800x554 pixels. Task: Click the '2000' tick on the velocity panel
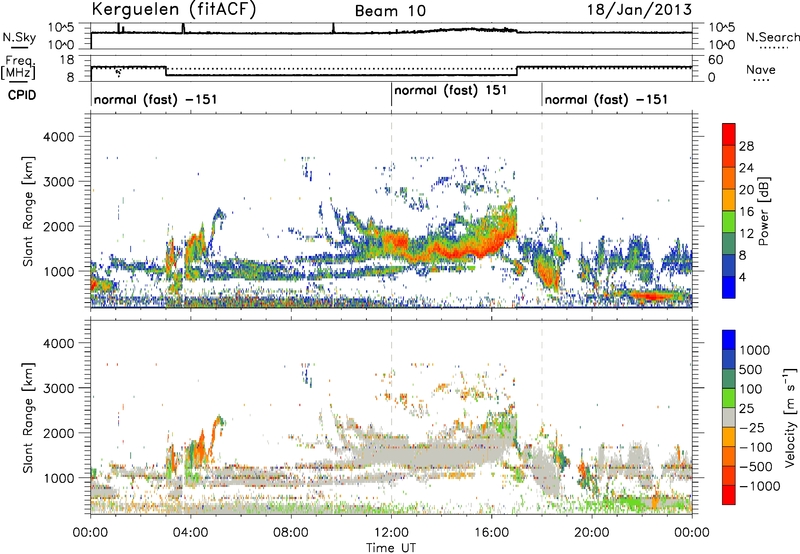(x=59, y=433)
